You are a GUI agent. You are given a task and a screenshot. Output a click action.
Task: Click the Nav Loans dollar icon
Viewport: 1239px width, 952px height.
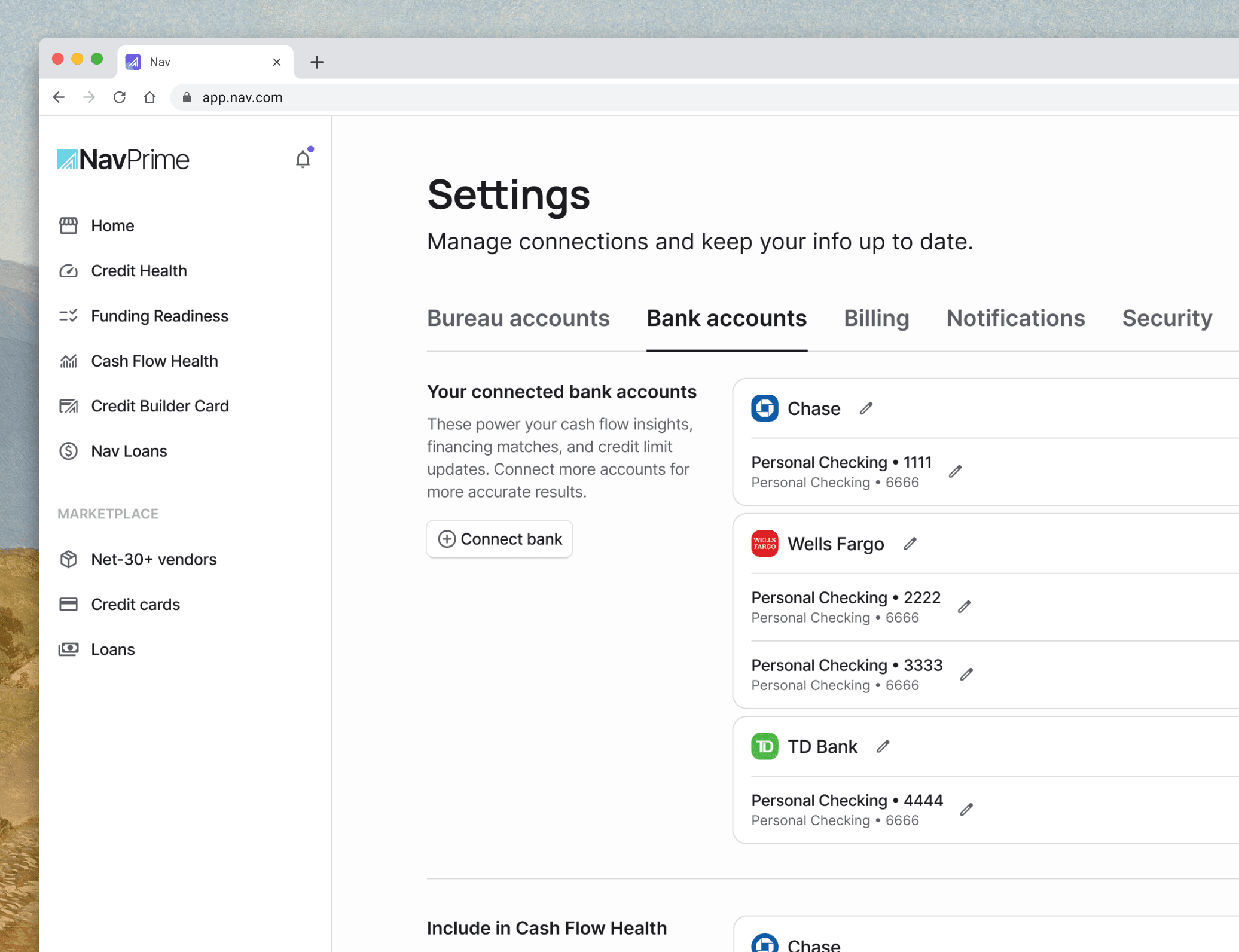tap(68, 451)
